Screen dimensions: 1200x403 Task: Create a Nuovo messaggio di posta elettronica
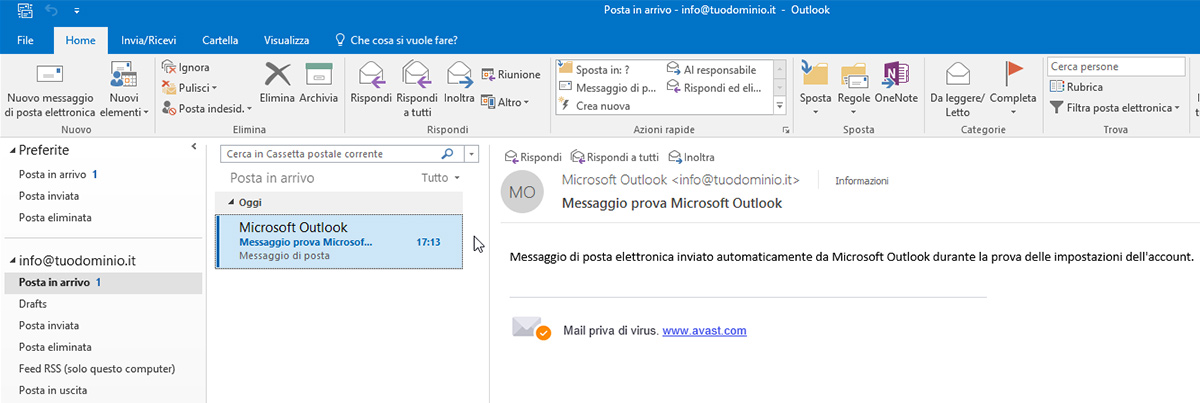coord(49,90)
